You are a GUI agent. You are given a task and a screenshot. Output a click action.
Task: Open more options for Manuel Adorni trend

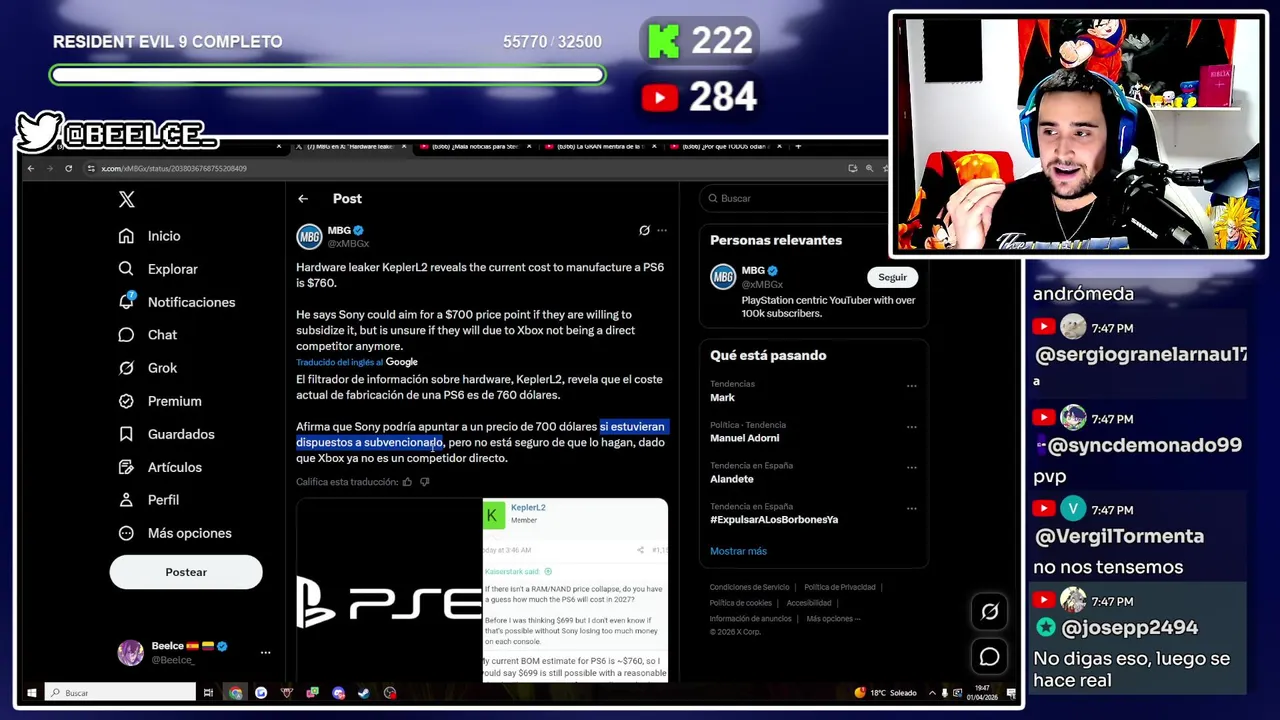pyautogui.click(x=911, y=426)
